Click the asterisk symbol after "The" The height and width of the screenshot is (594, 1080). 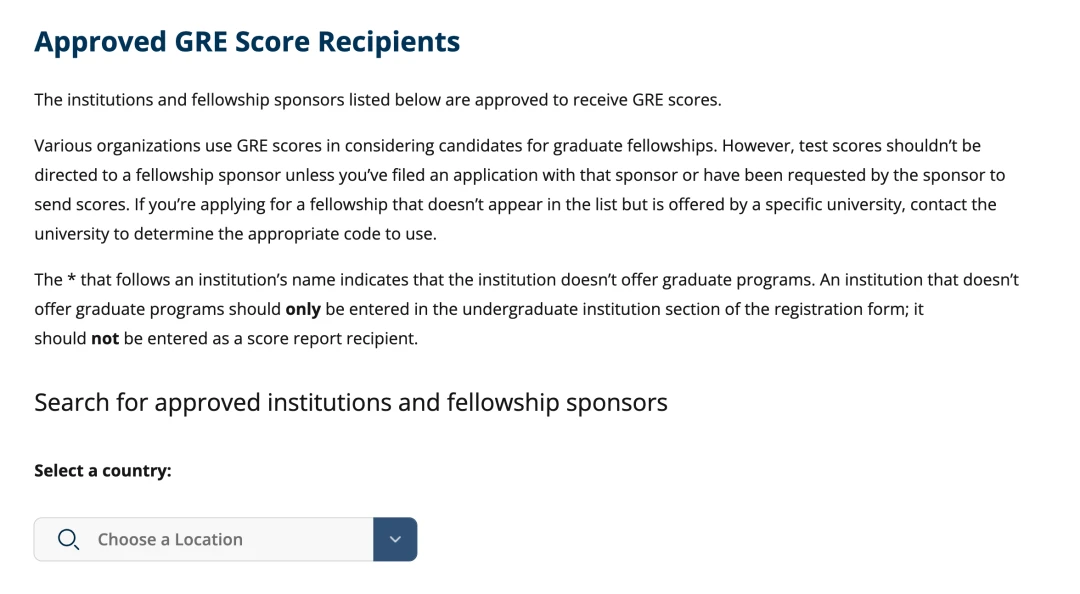[x=71, y=281]
